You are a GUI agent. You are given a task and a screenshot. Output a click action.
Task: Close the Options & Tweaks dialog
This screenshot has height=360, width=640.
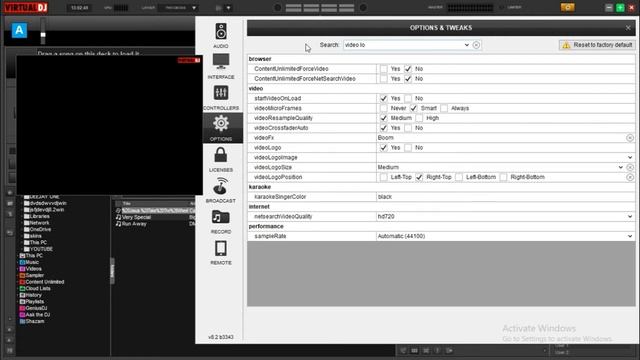click(628, 28)
